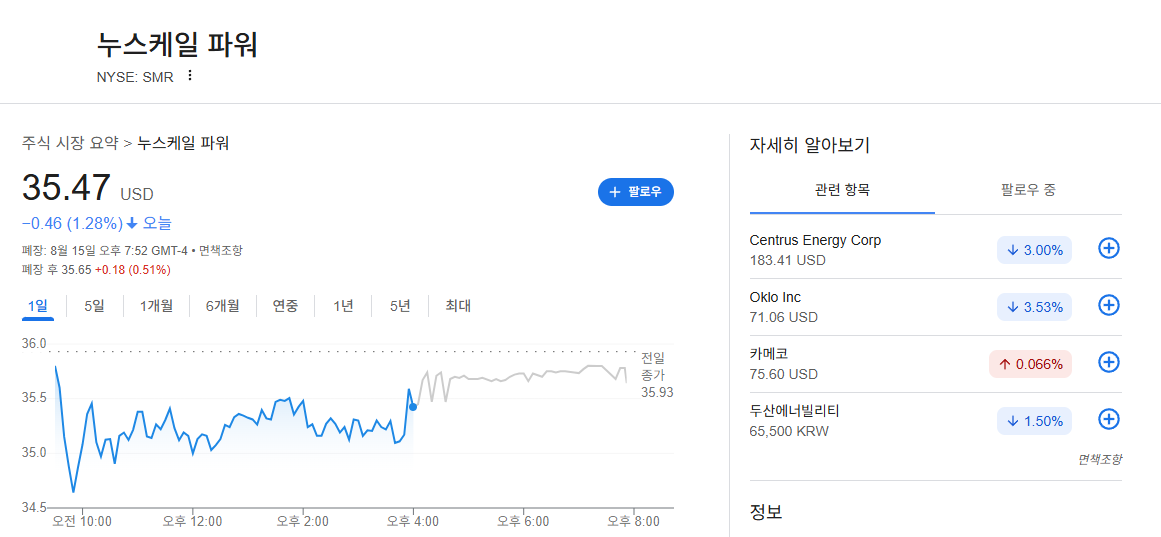Click the 1.50% down badge for 두산에너빌리티
The width and height of the screenshot is (1161, 537).
(x=1034, y=421)
